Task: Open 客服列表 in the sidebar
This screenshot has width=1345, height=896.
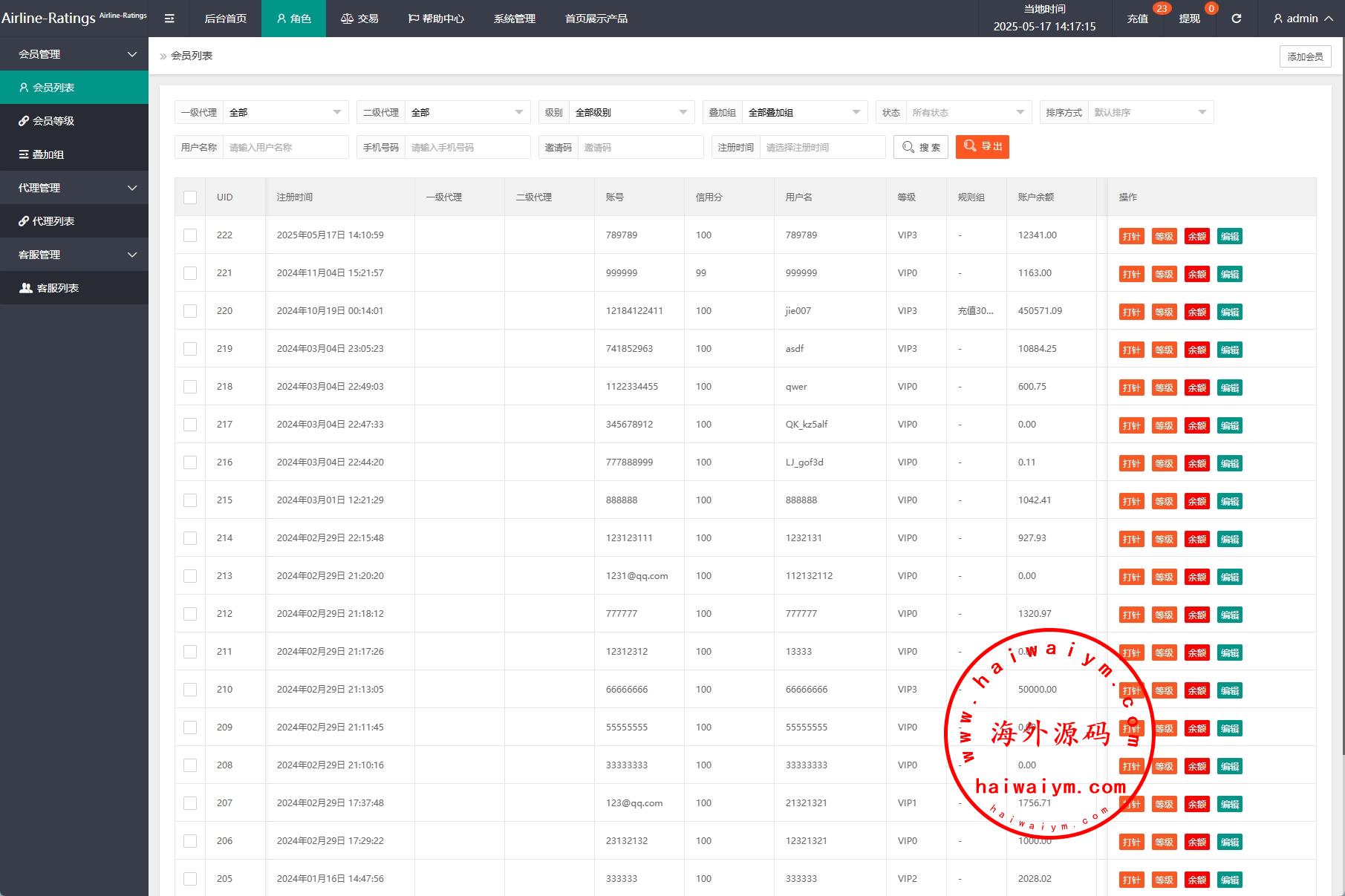Action: point(57,288)
